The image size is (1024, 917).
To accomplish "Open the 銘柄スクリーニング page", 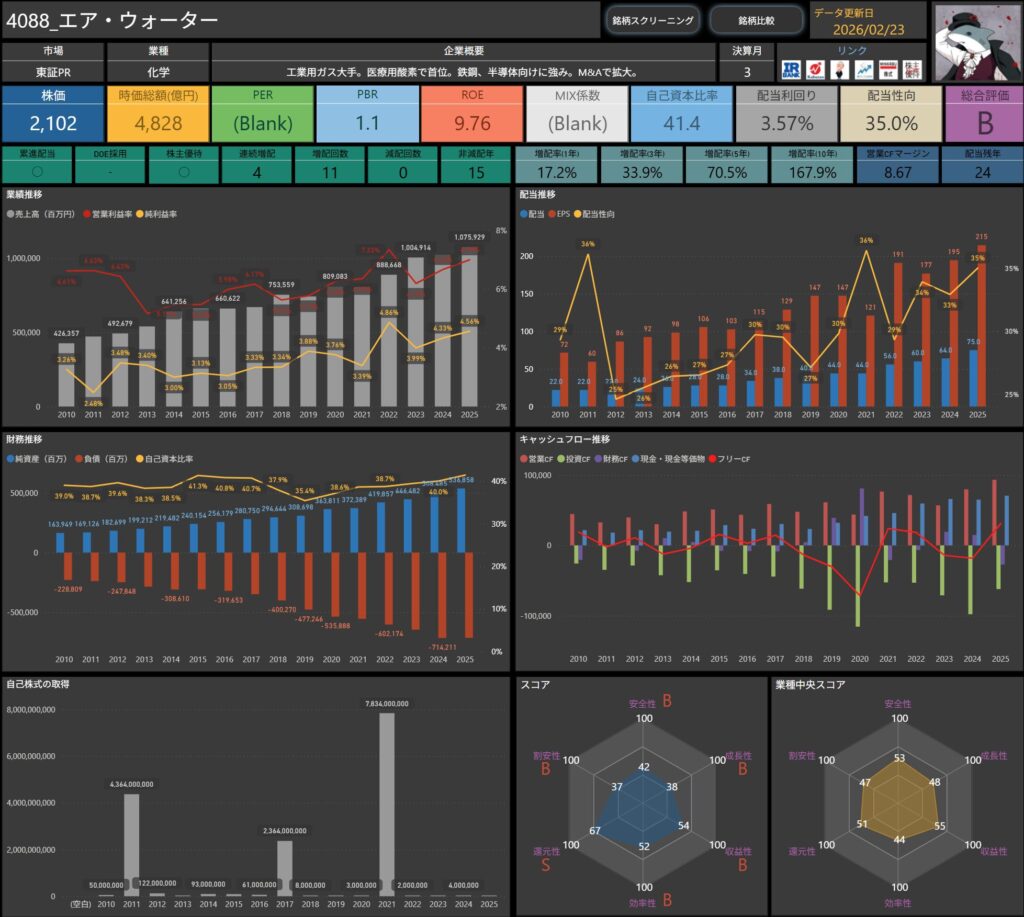I will click(x=652, y=20).
